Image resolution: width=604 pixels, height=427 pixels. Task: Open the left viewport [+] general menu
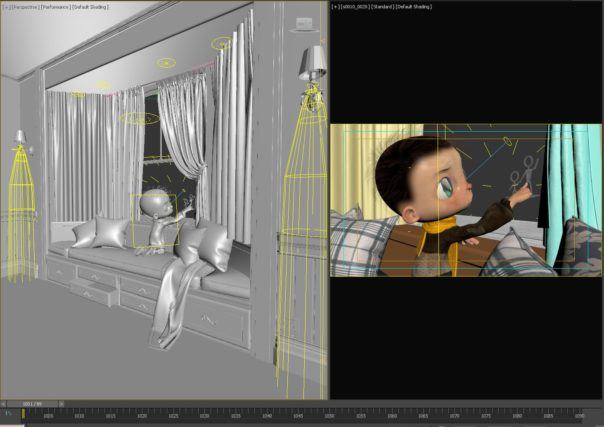click(x=5, y=5)
